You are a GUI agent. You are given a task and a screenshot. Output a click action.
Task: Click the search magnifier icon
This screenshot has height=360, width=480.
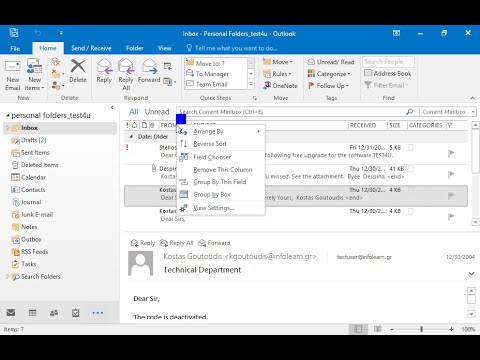click(x=409, y=112)
